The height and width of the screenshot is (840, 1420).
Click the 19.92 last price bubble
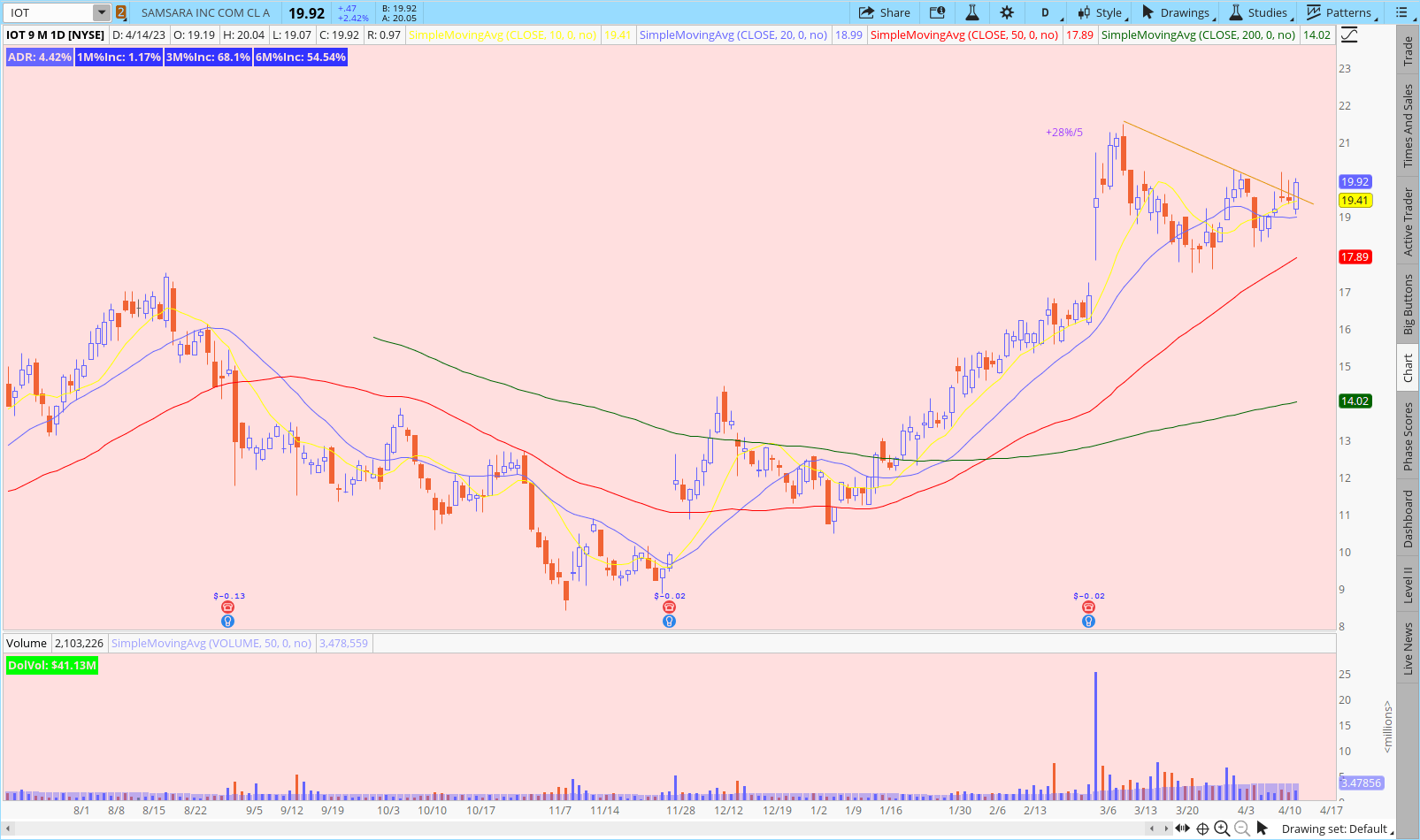point(1355,181)
